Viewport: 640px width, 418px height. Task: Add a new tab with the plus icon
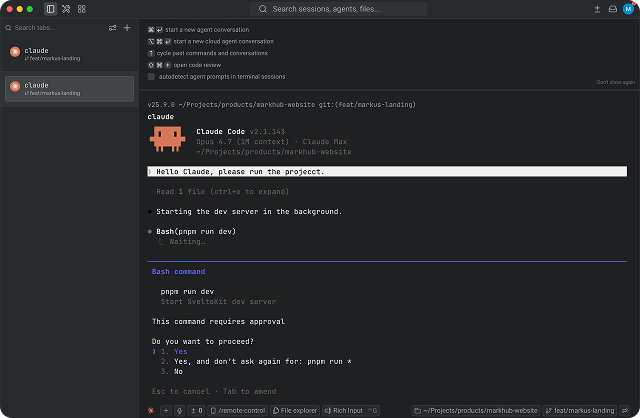(x=127, y=28)
